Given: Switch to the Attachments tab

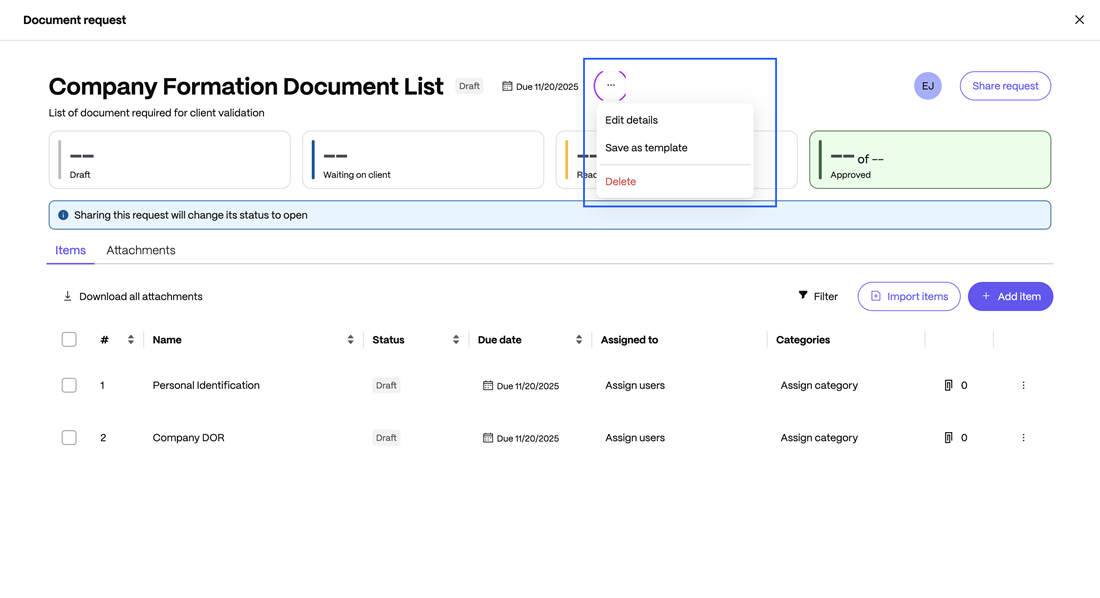Looking at the screenshot, I should click(140, 250).
